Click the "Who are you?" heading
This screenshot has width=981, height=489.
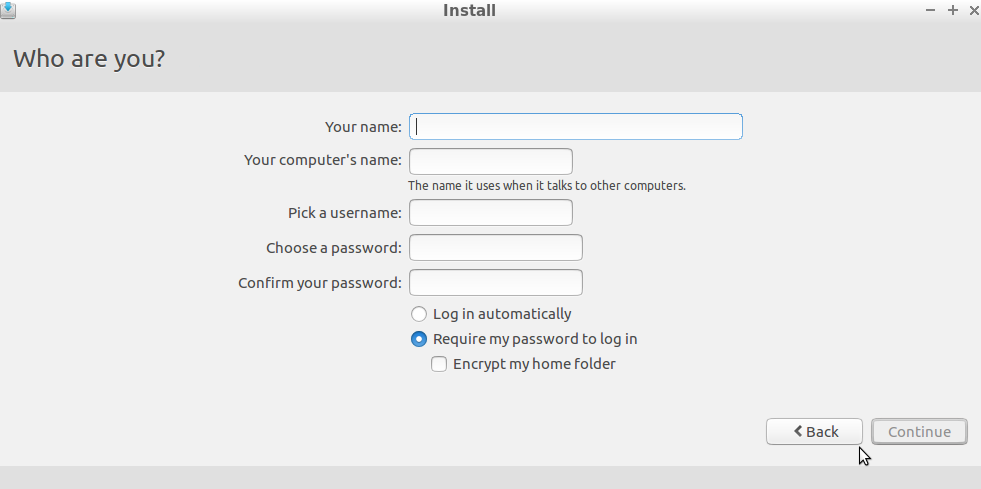(x=89, y=58)
